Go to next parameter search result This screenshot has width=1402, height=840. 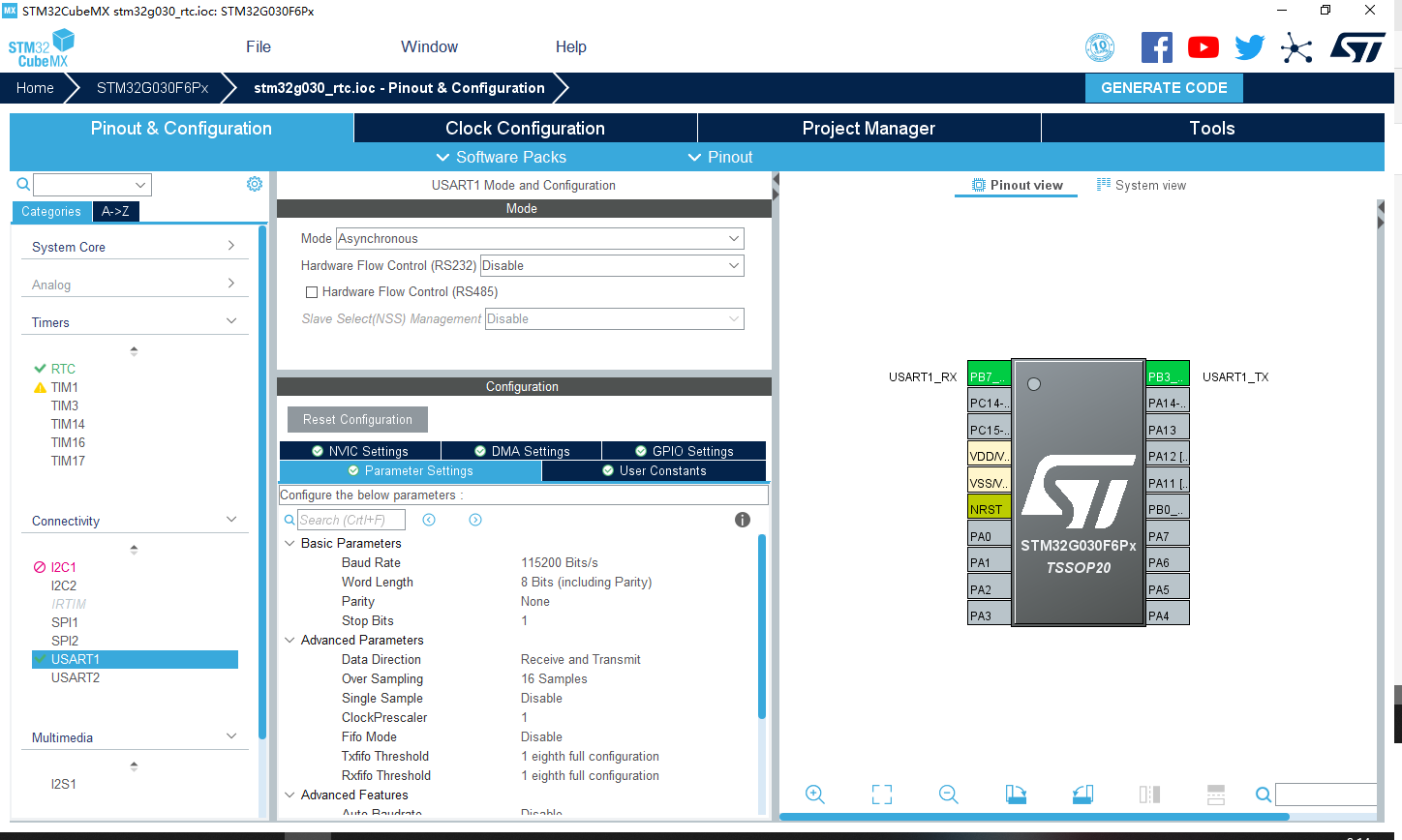[475, 520]
